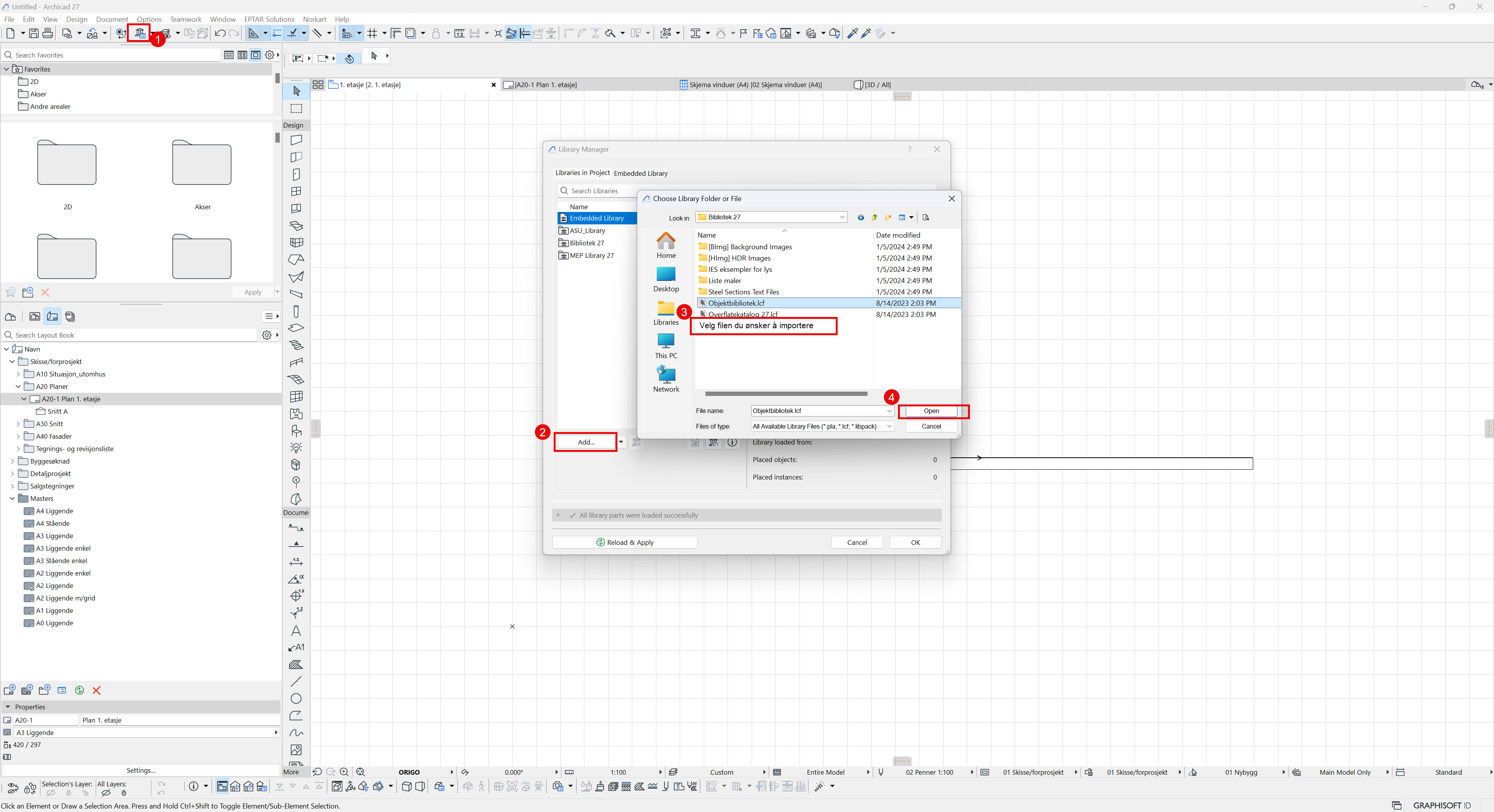Switch to Embedded Library tab
The image size is (1494, 812).
(640, 173)
